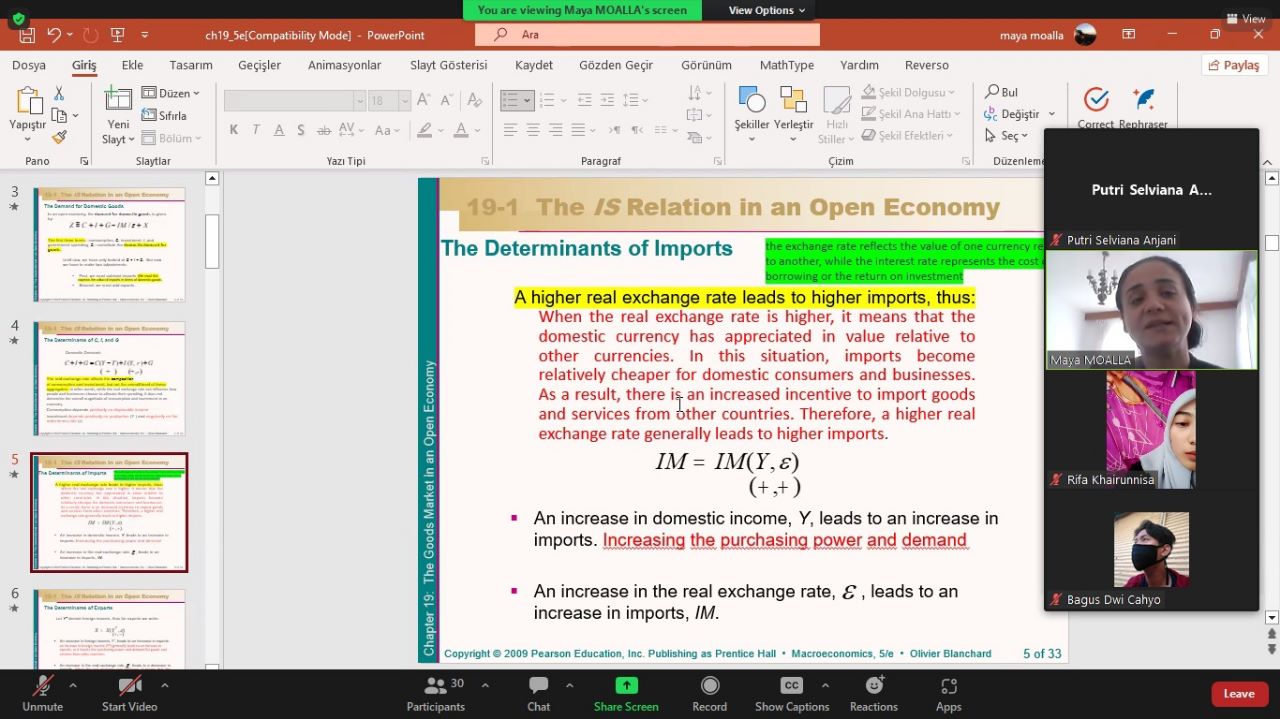
Task: Switch to the MathType ribbon tab
Action: click(x=787, y=65)
